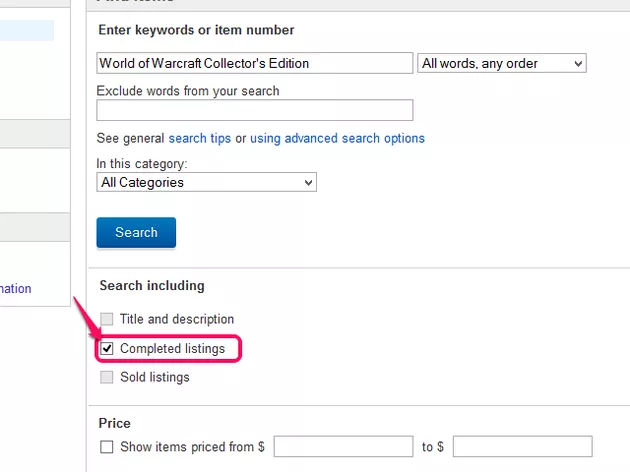
Task: Click the "Sold listings" label text
Action: pos(154,377)
